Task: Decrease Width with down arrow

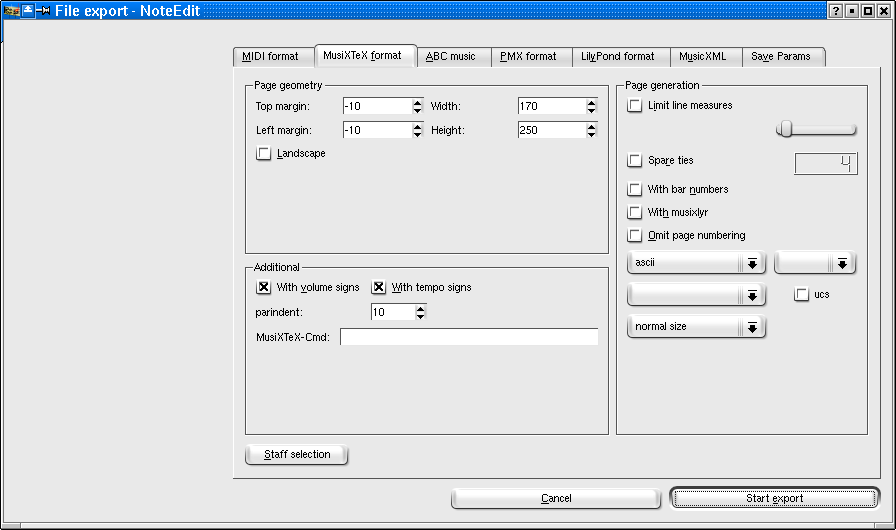Action: [x=591, y=110]
